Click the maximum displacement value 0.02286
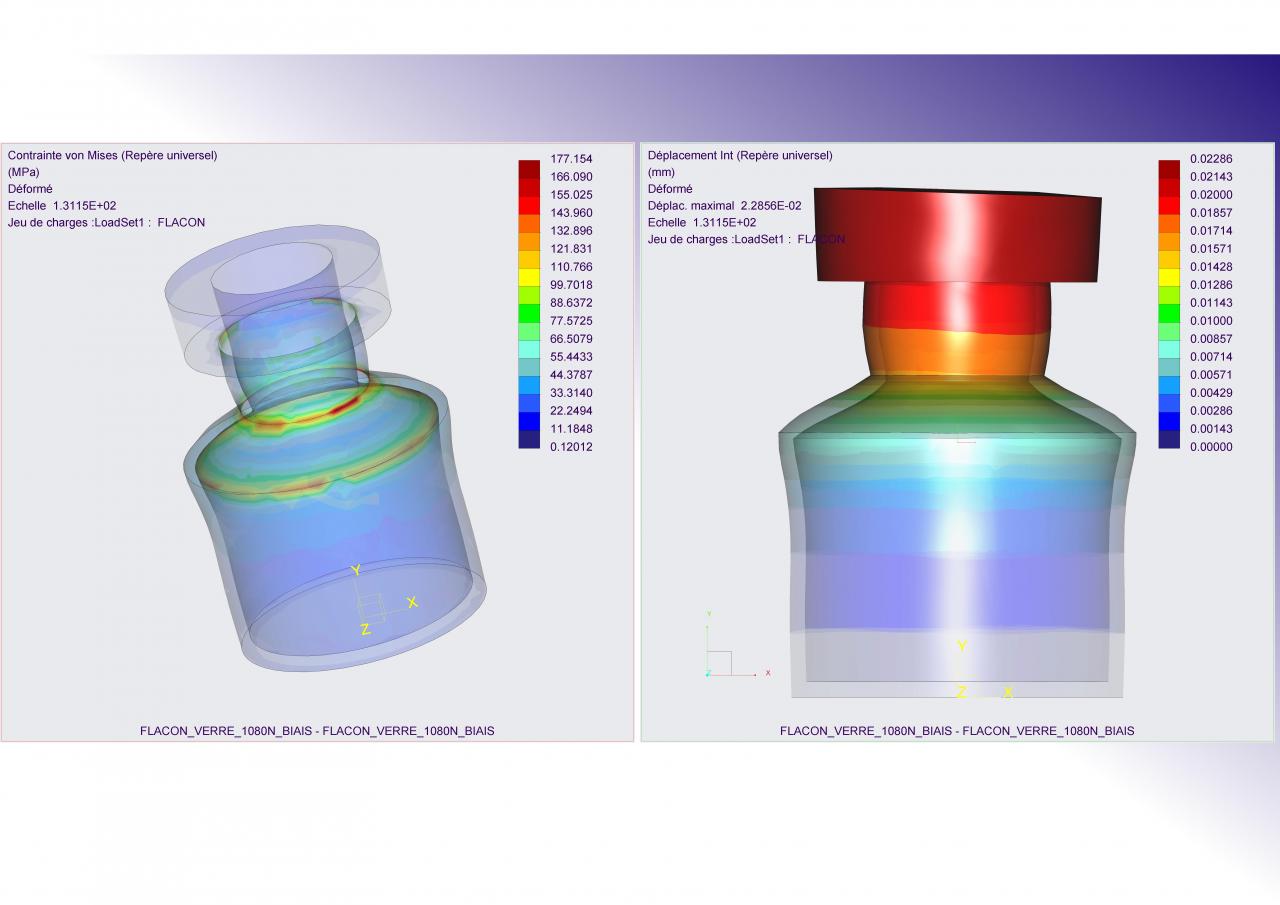 click(1211, 159)
